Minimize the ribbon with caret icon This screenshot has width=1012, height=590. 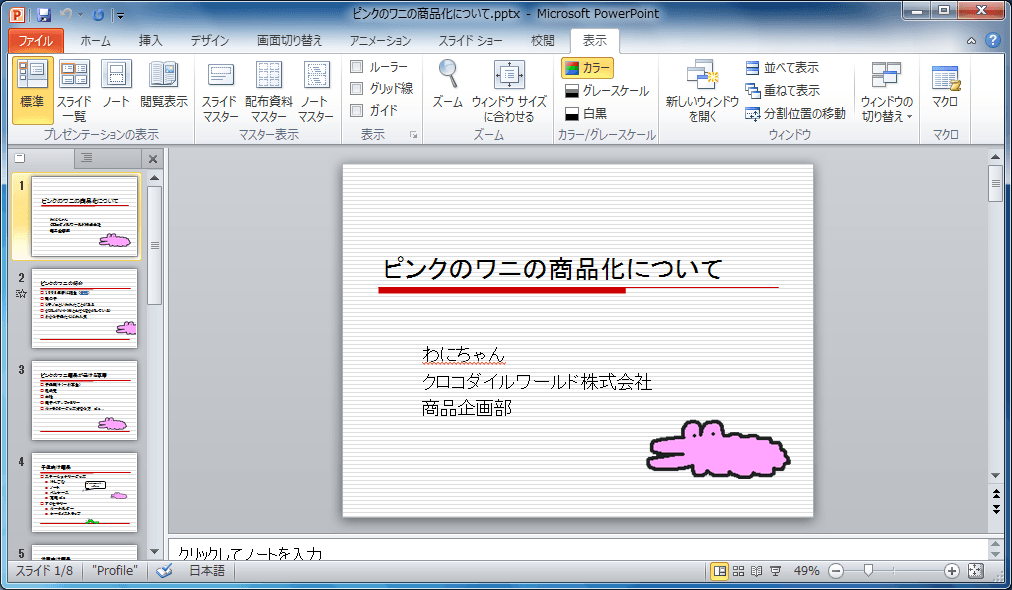click(971, 41)
